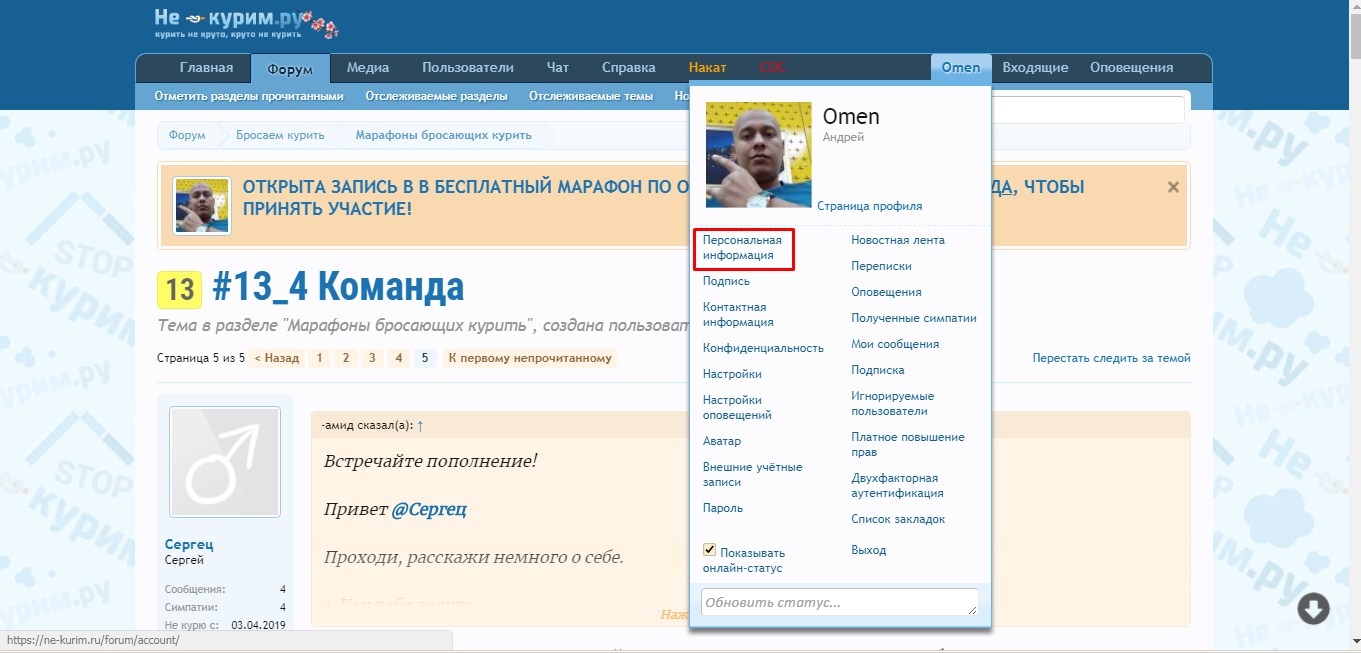
Task: Open Пароль settings
Action: 723,508
